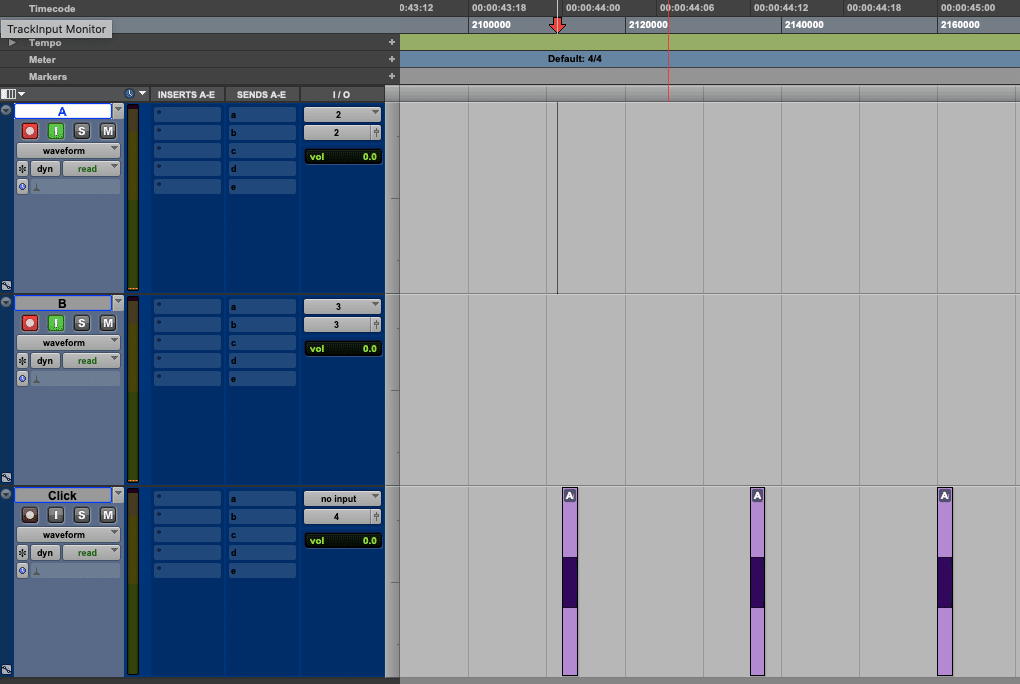Click track B elastic audio dyn button
Screen dimensions: 1020x684
[45, 361]
